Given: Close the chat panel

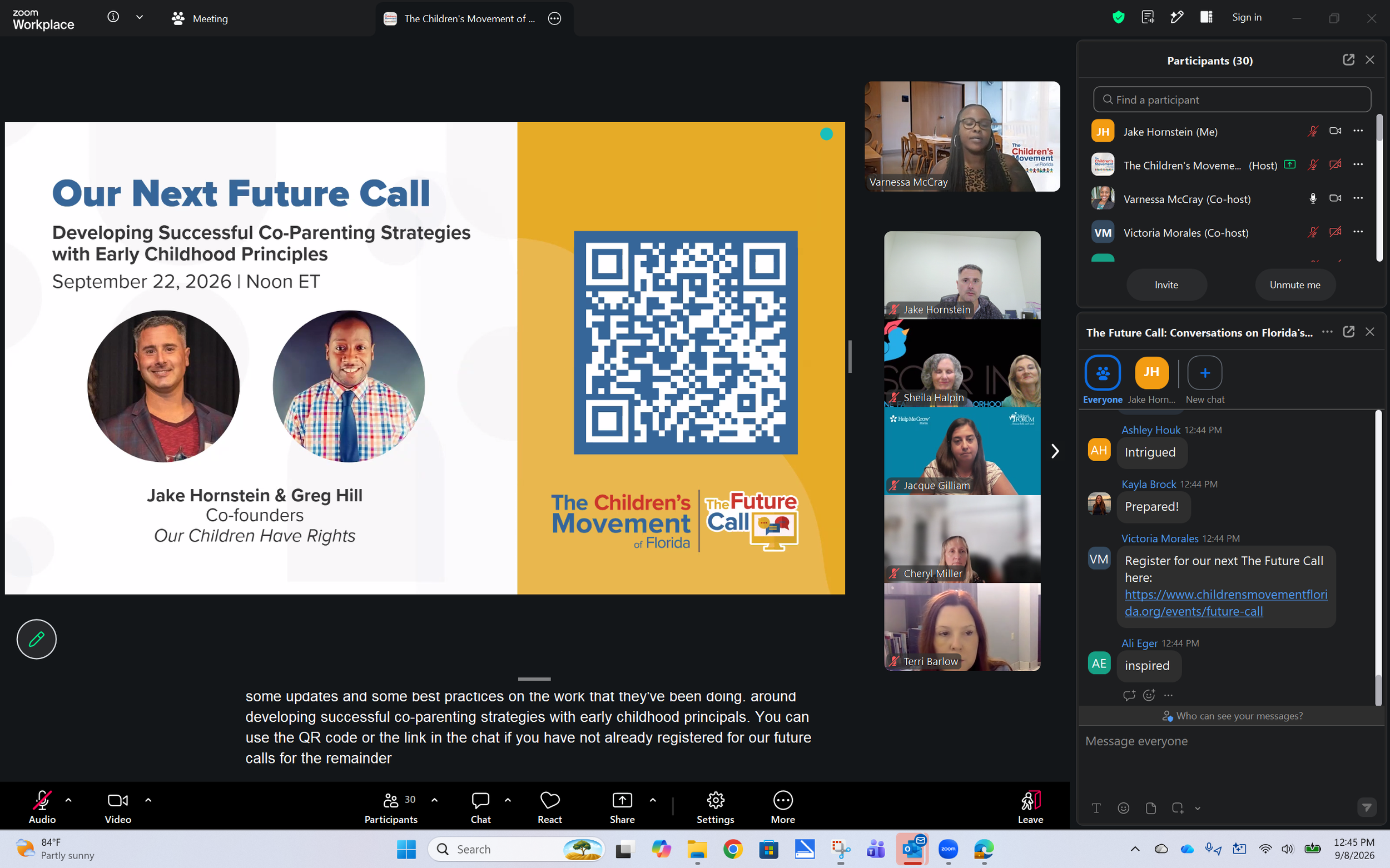Looking at the screenshot, I should (1370, 332).
